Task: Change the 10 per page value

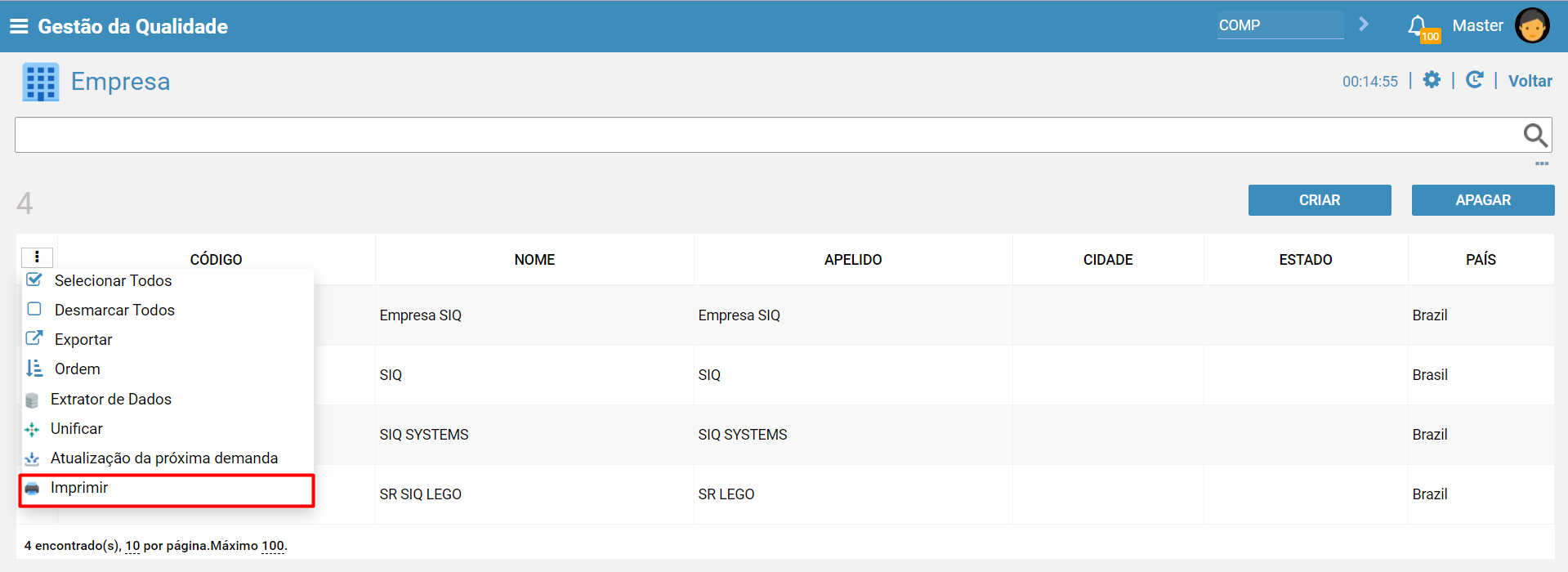Action: pos(132,546)
